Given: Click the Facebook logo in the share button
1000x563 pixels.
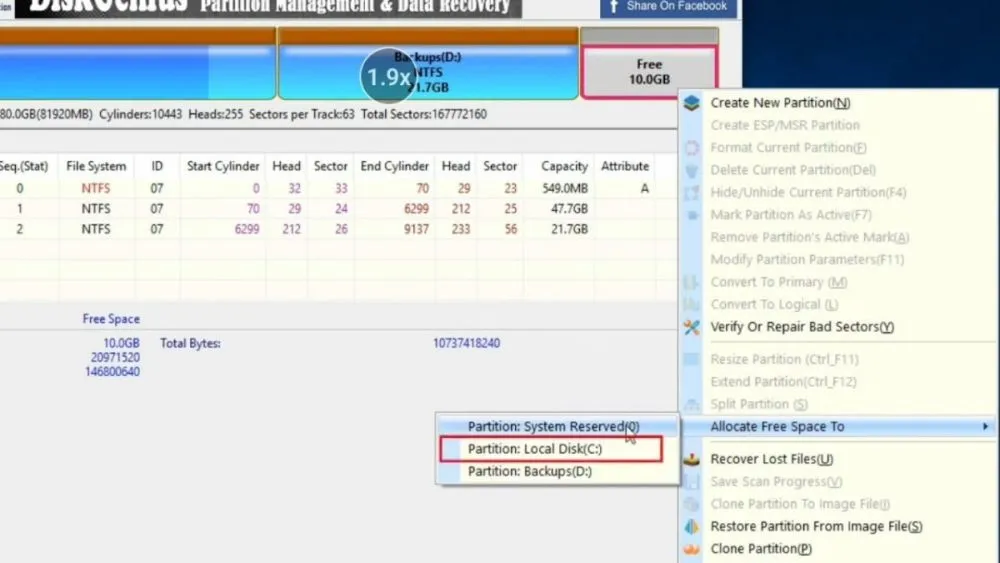Looking at the screenshot, I should (612, 6).
